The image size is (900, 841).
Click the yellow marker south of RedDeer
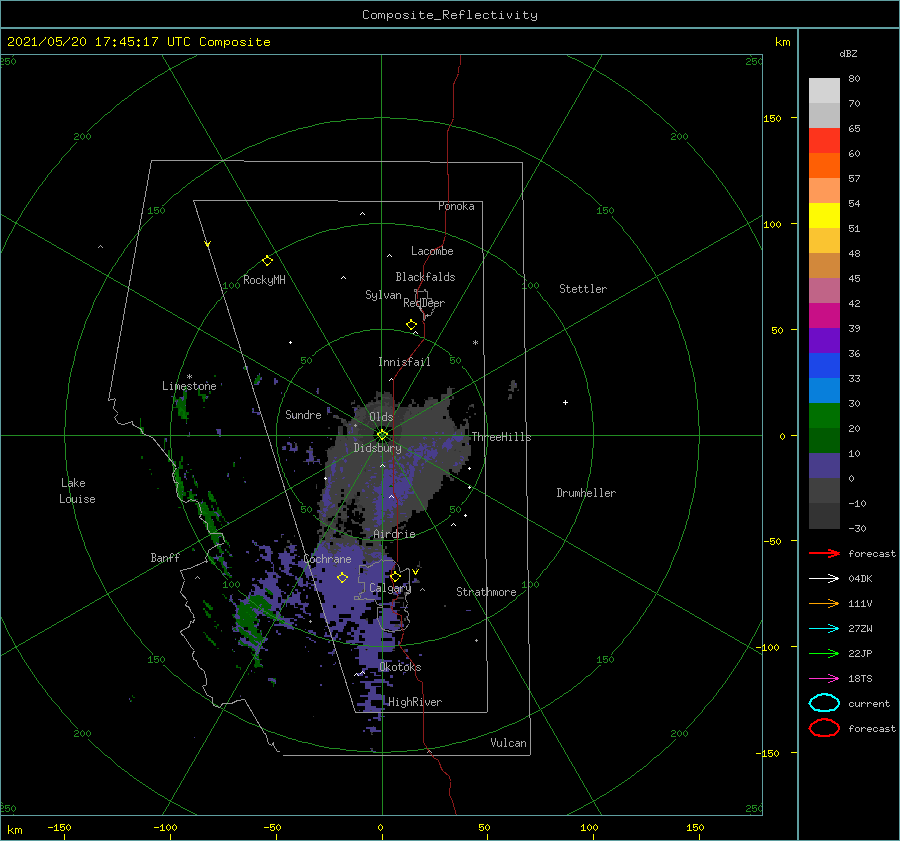tap(411, 325)
